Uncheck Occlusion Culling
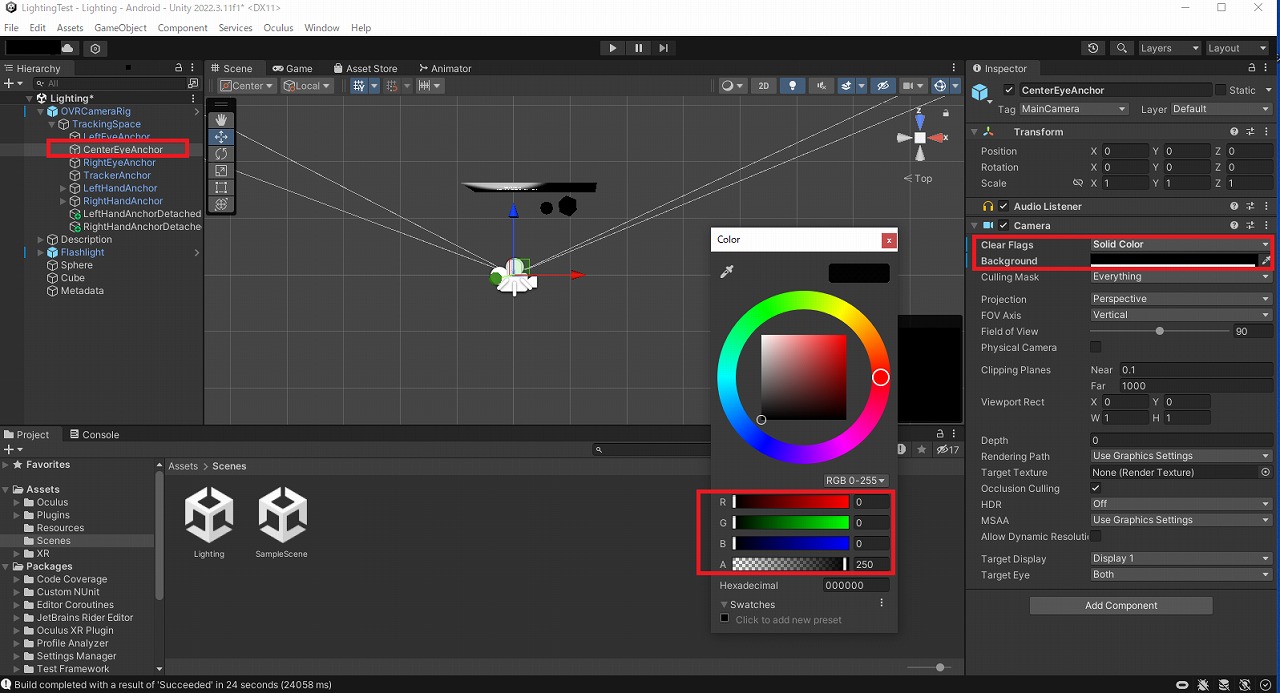 coord(1096,488)
